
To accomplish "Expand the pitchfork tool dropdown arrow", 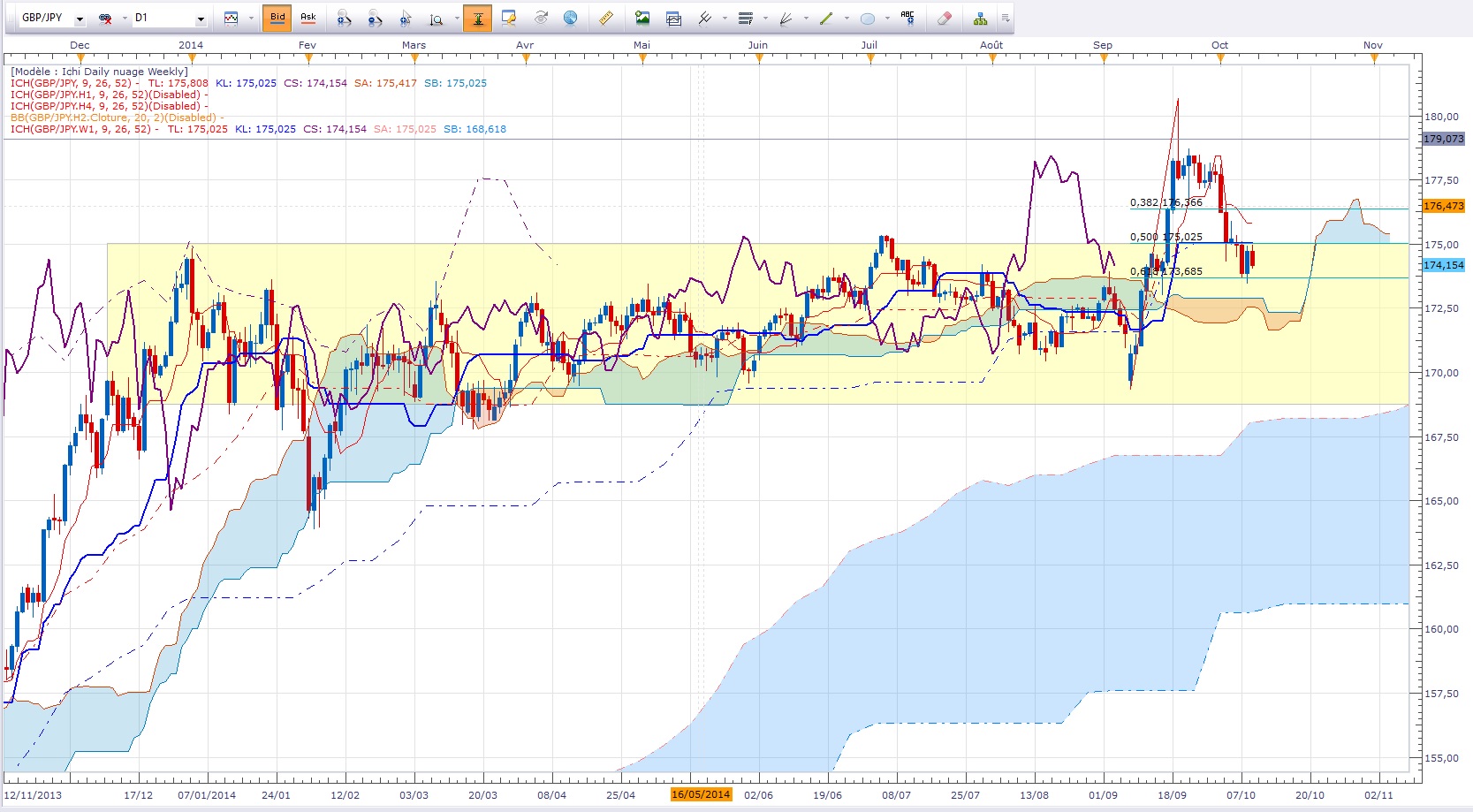I will point(725,19).
